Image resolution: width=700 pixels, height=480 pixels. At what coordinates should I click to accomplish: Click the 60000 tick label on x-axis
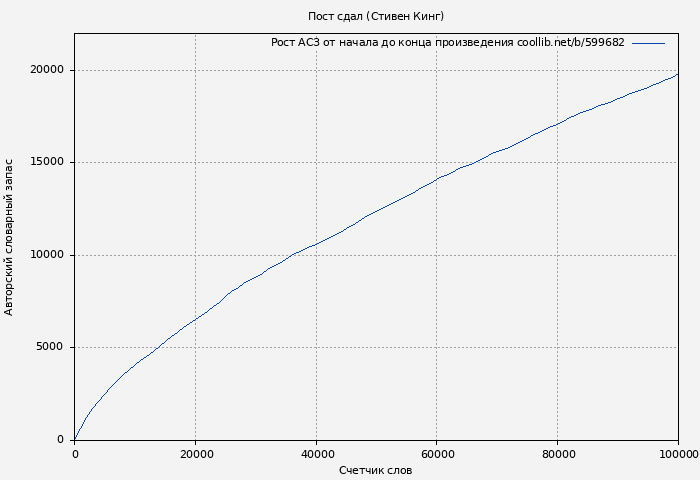click(437, 454)
